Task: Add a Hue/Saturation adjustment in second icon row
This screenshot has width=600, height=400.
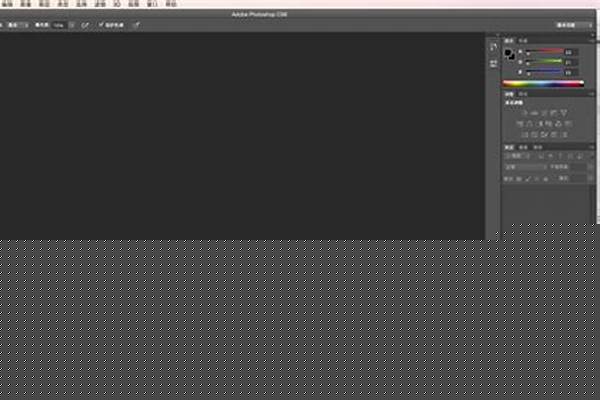Action: tap(521, 123)
